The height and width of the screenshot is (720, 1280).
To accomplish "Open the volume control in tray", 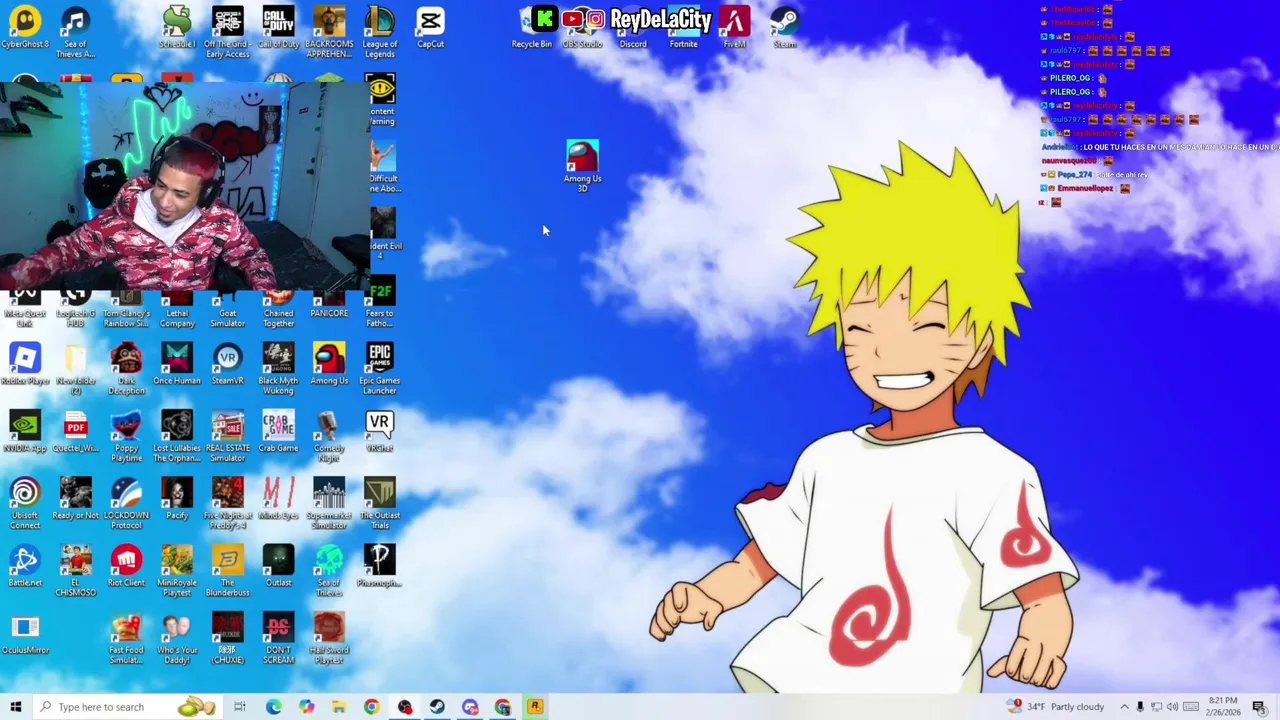I will 1172,707.
